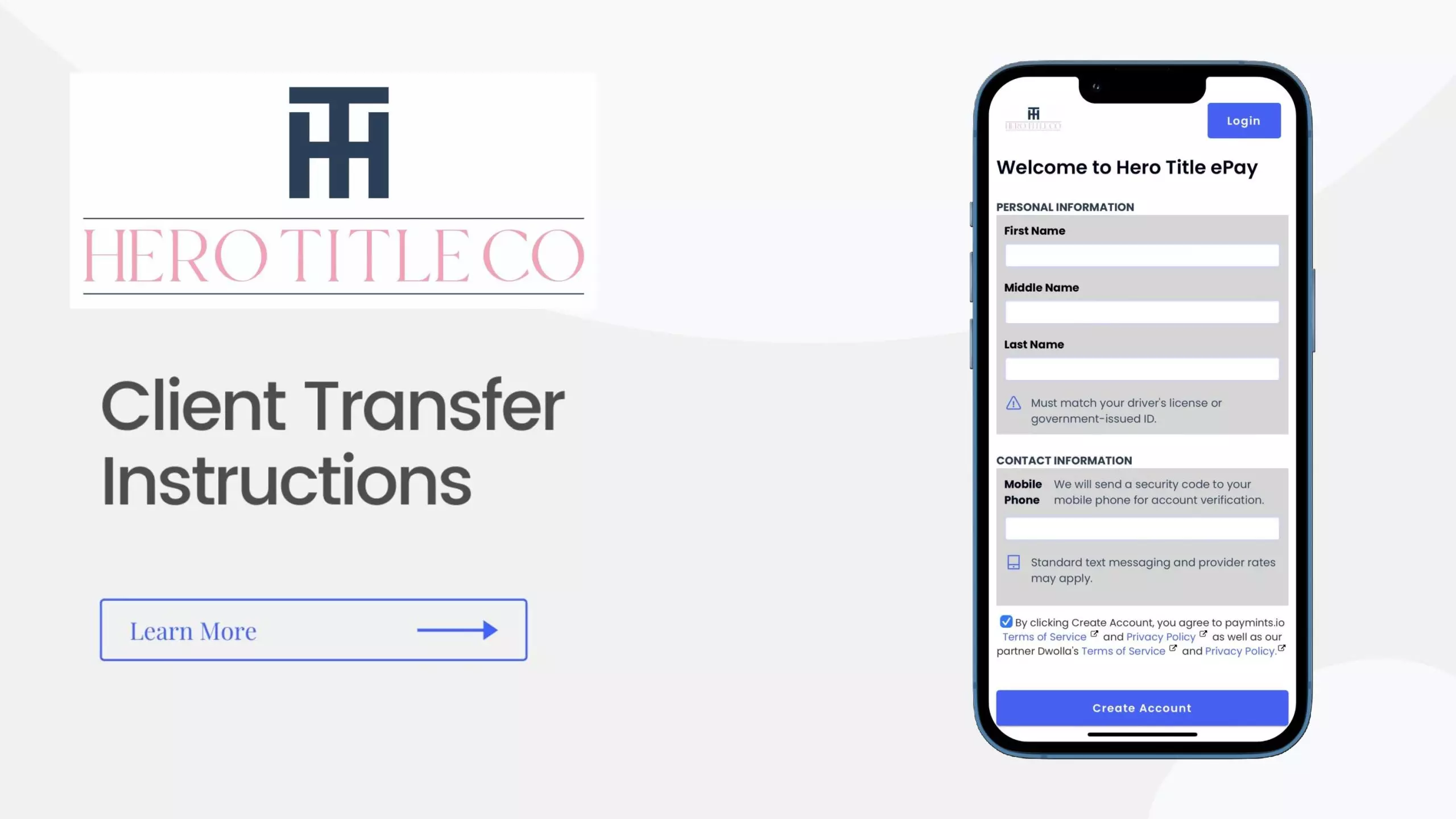Enter text in Middle Name field
1456x819 pixels.
1142,312
